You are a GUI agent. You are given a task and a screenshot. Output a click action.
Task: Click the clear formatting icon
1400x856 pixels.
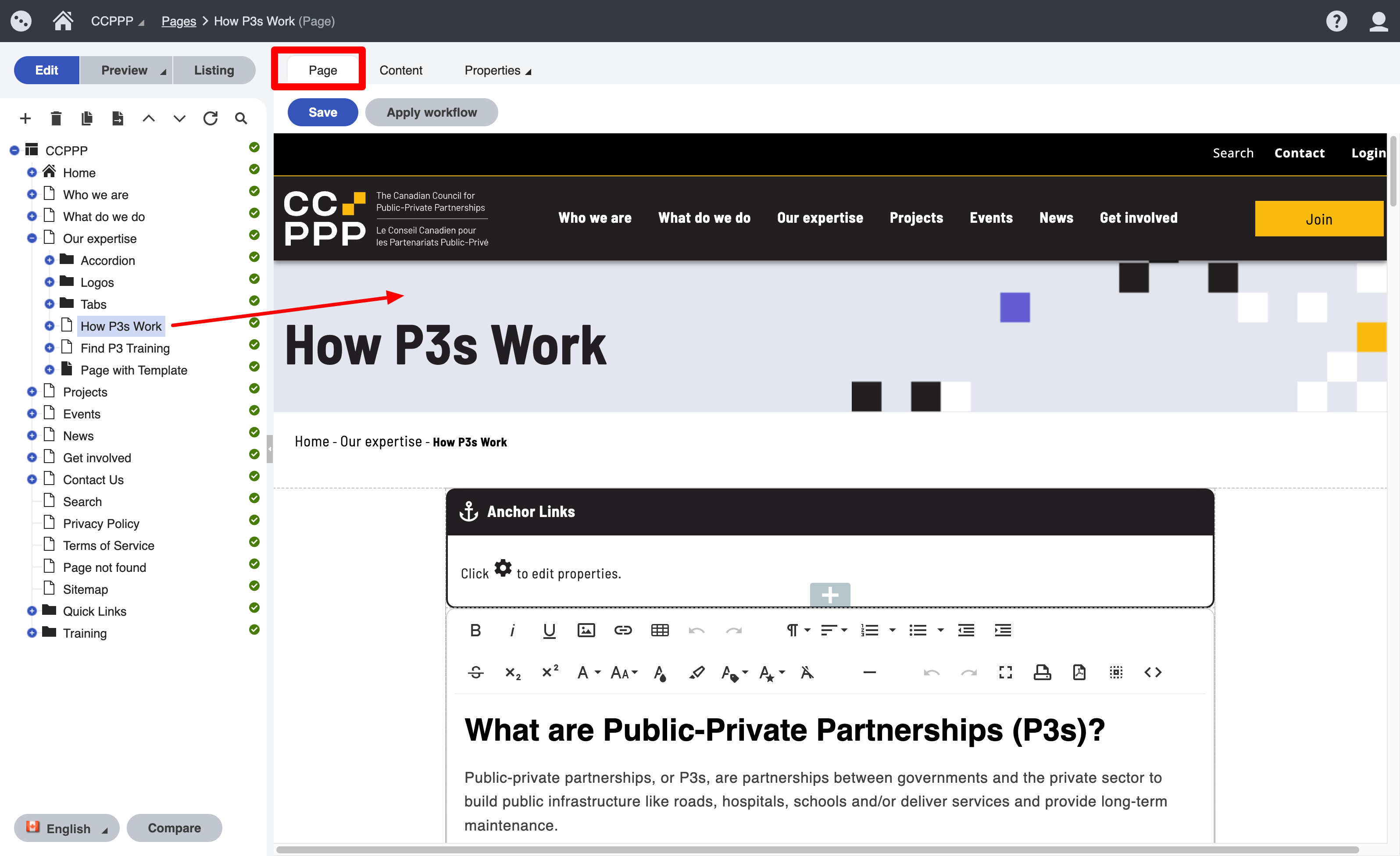click(x=807, y=673)
